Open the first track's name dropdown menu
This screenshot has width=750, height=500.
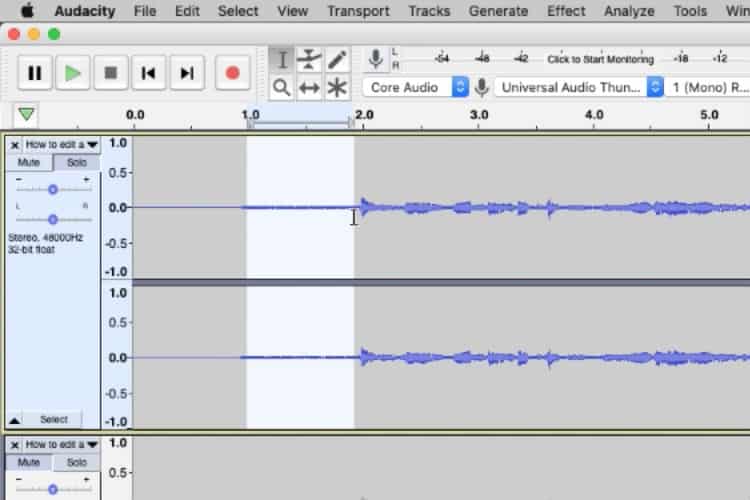click(x=61, y=144)
